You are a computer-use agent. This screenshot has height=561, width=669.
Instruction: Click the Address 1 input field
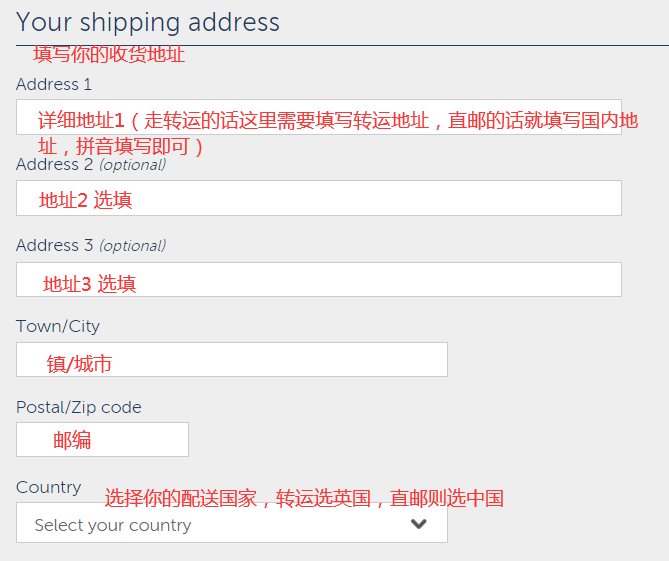(x=318, y=117)
